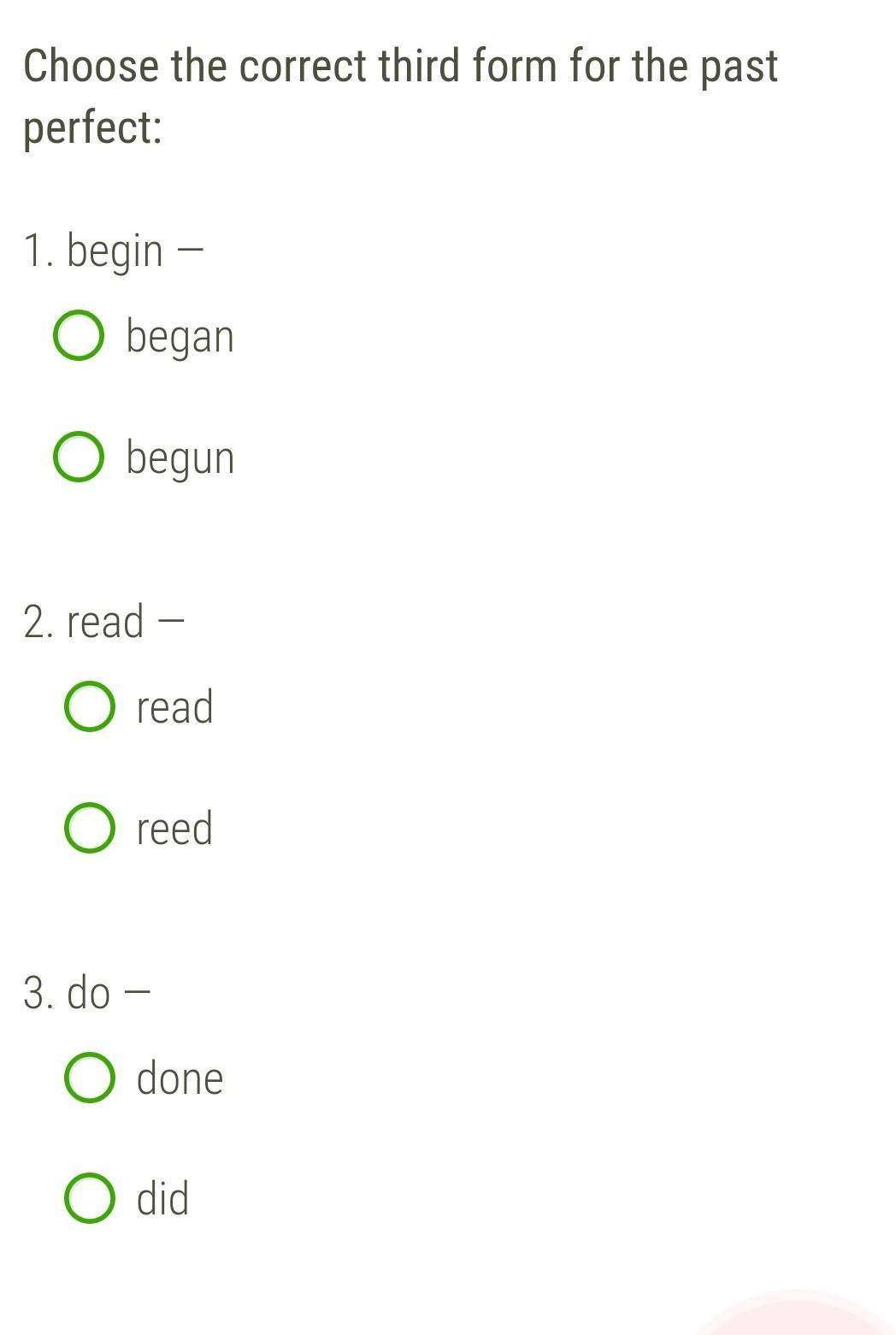Choose the "read" answer radio circle
Viewport: 896px width, 1335px height.
pos(90,707)
